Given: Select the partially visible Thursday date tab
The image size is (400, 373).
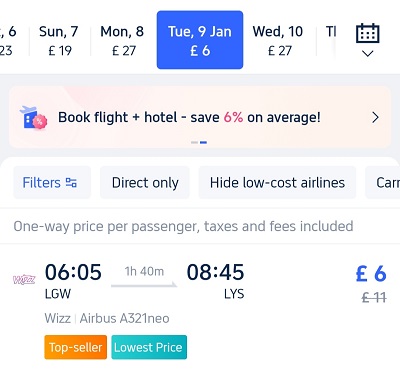Looking at the screenshot, I should 330,41.
